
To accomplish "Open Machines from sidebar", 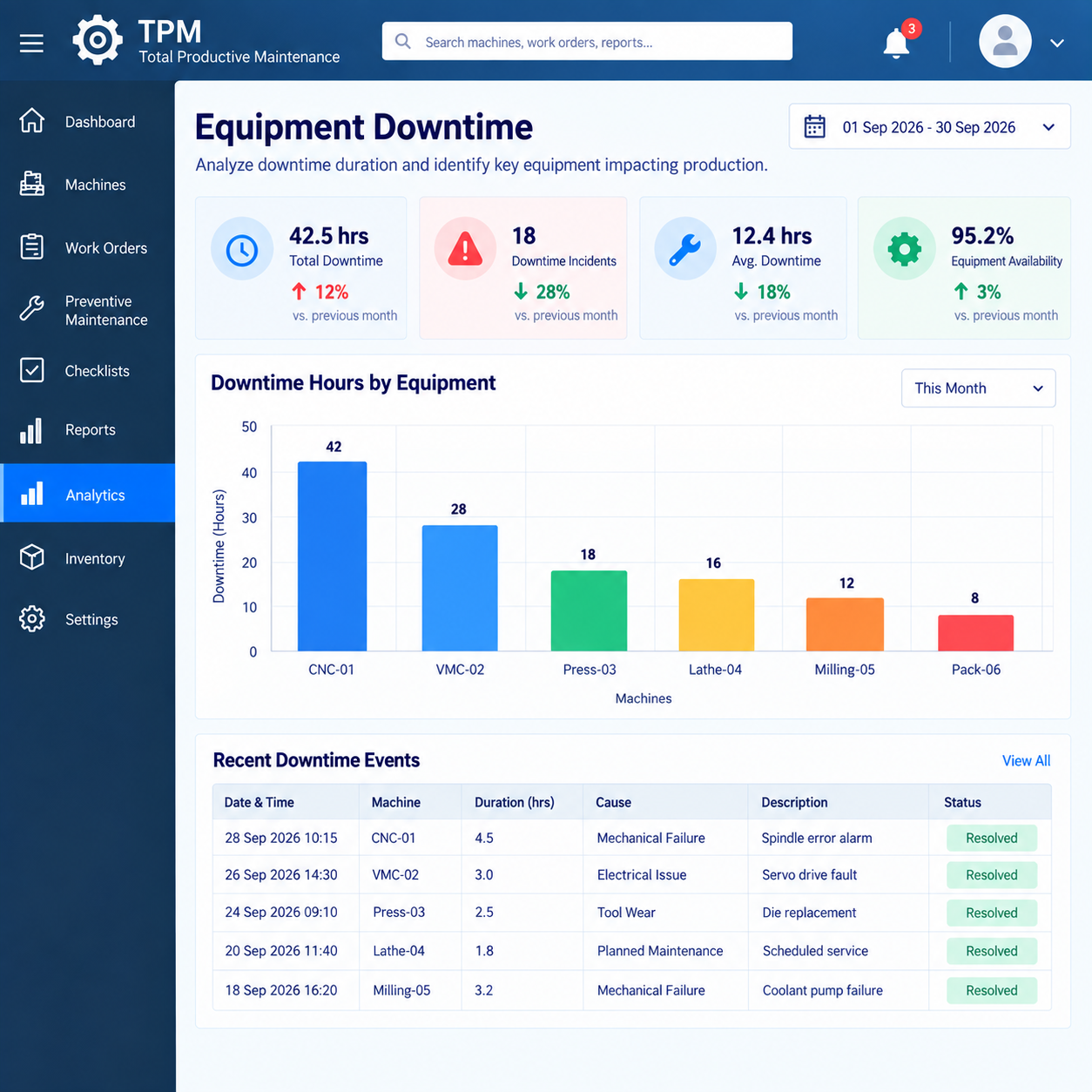I will tap(87, 185).
